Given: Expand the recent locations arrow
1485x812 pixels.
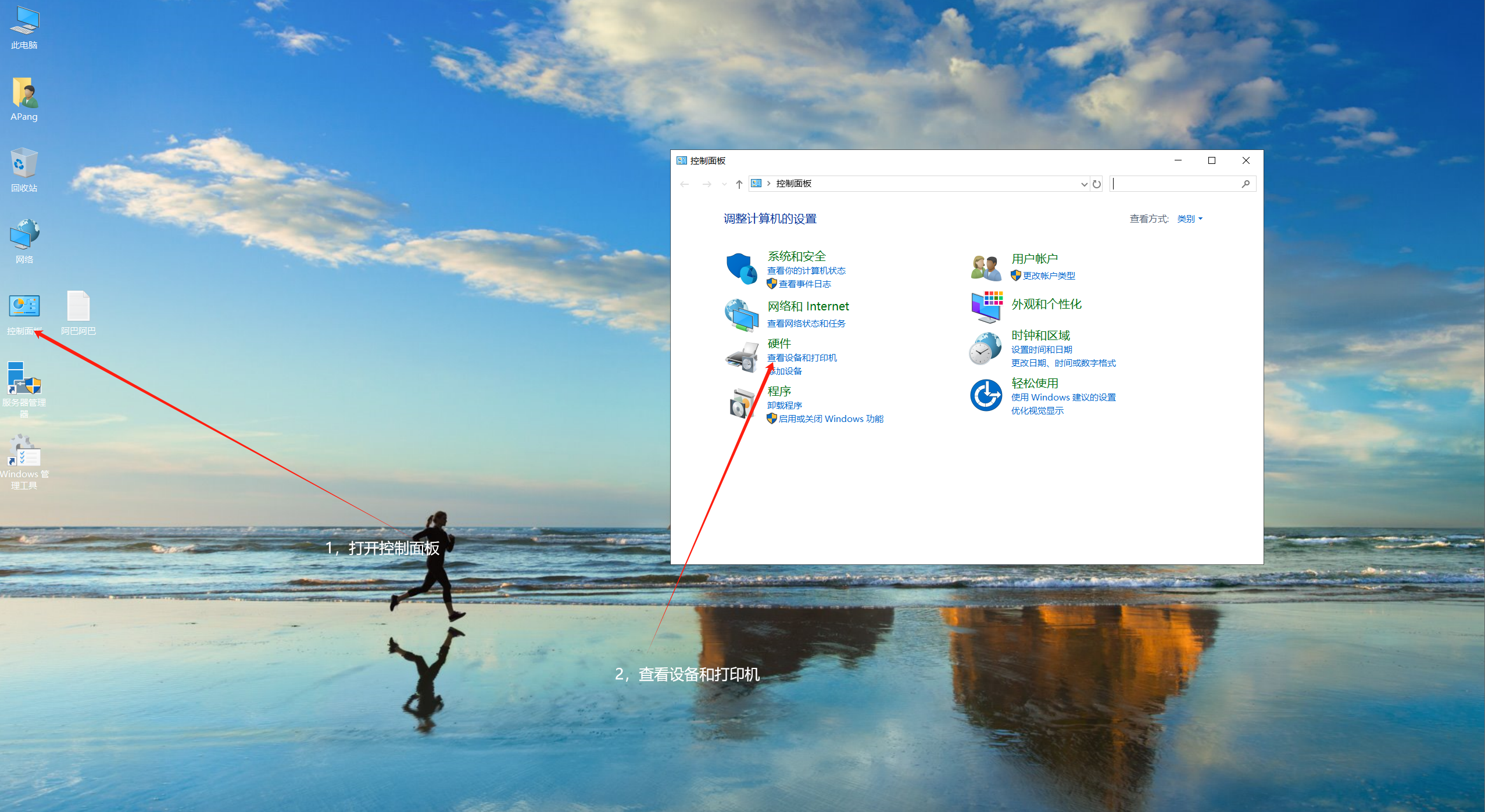Looking at the screenshot, I should click(x=724, y=184).
